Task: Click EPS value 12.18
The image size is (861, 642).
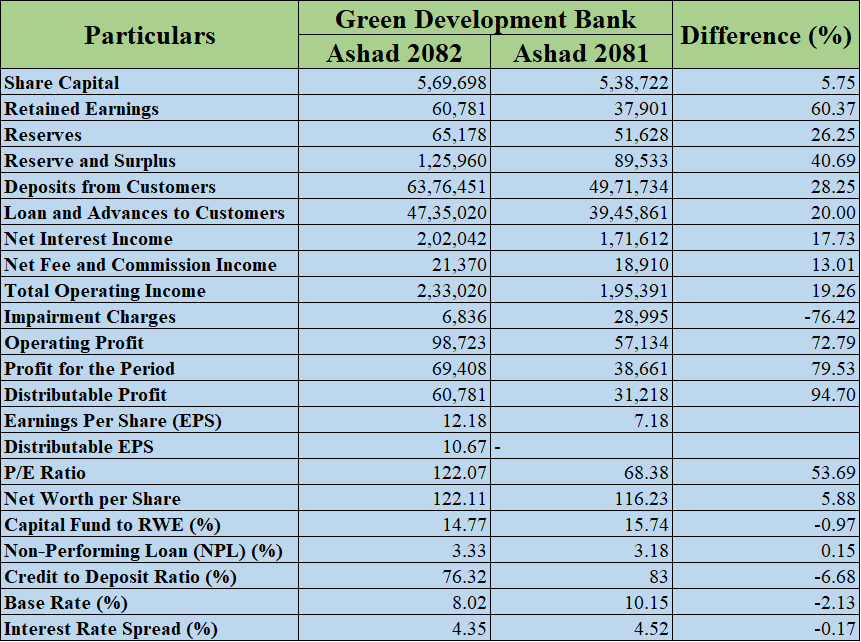Action: [x=465, y=421]
